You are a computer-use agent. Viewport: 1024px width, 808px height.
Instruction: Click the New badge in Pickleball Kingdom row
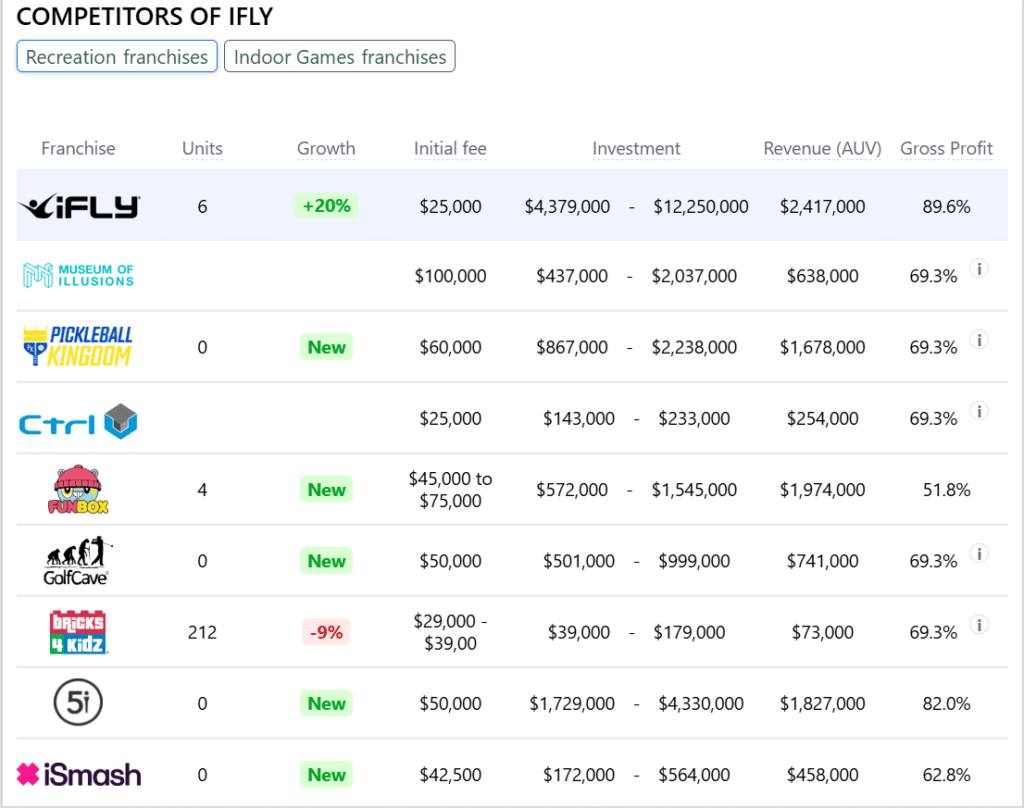pyautogui.click(x=327, y=347)
